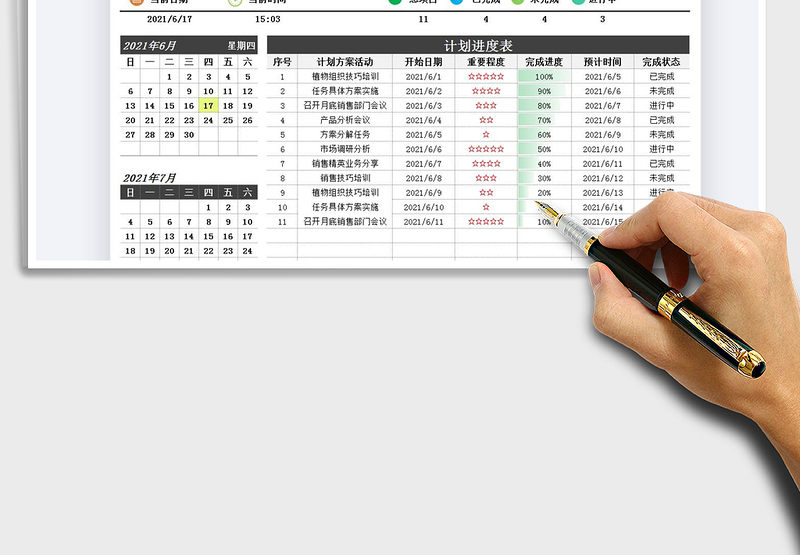This screenshot has height=555, width=800.
Task: Click the 已完成 status in row 1
Action: [661, 77]
